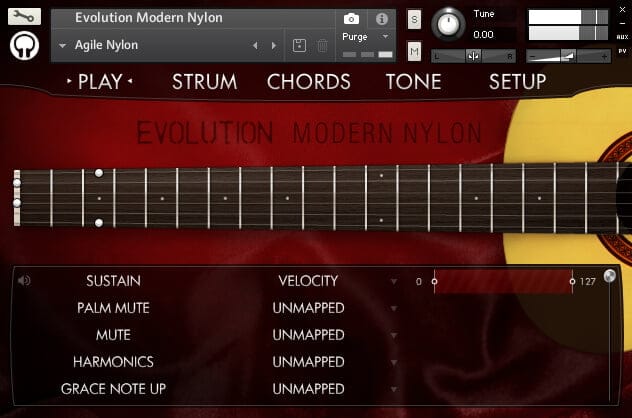
Task: Go to previous snapshot arrow
Action: pyautogui.click(x=255, y=46)
